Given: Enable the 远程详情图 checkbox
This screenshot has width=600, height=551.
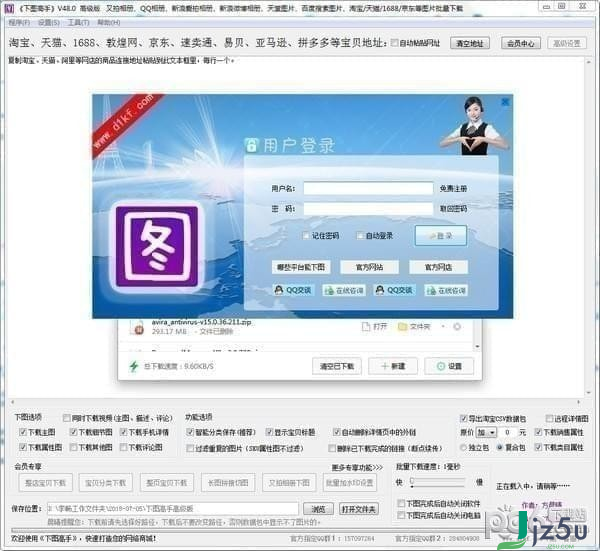Looking at the screenshot, I should pos(549,418).
